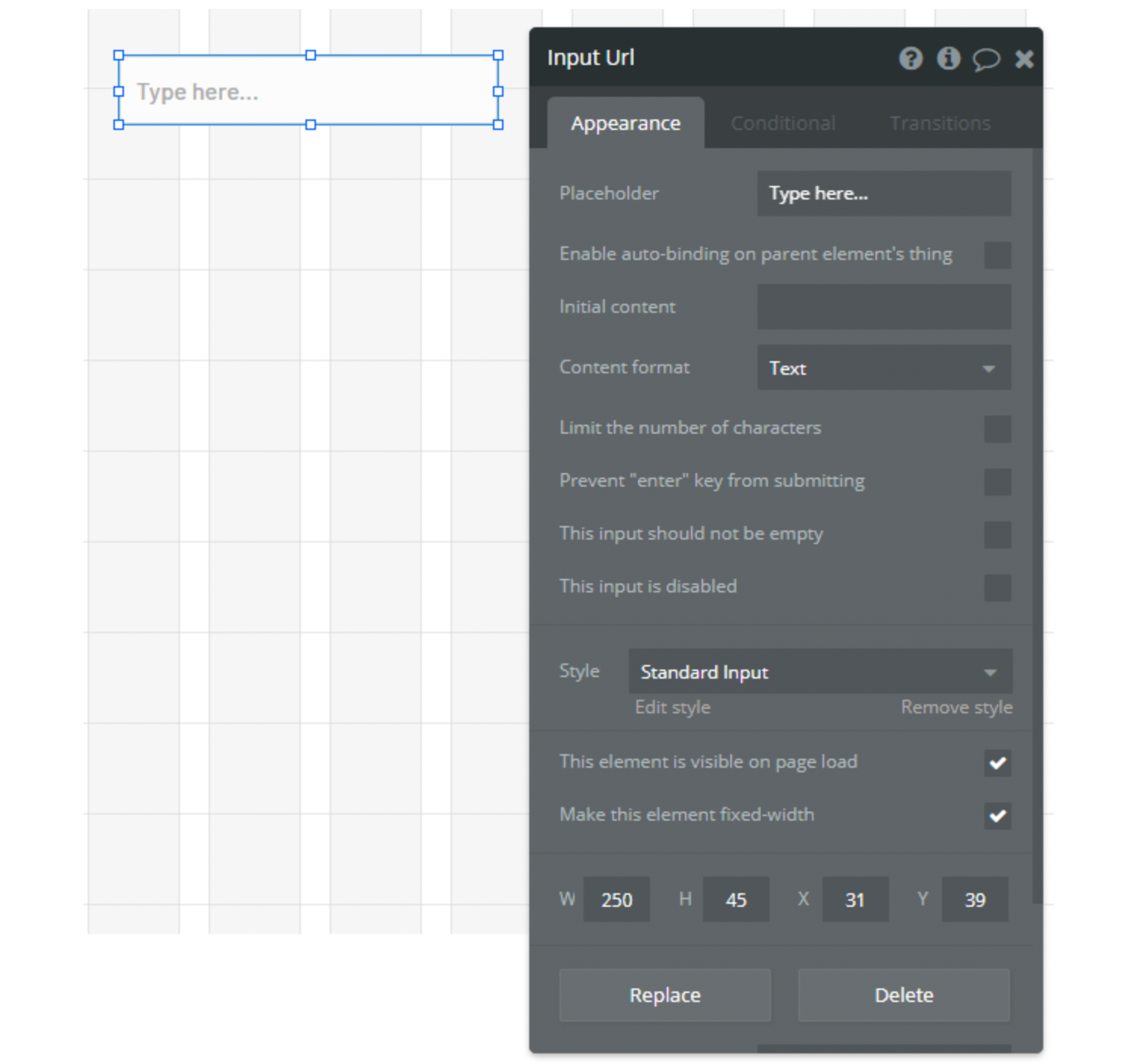Click the H height field showing 45
This screenshot has width=1134, height=1064.
click(x=736, y=899)
